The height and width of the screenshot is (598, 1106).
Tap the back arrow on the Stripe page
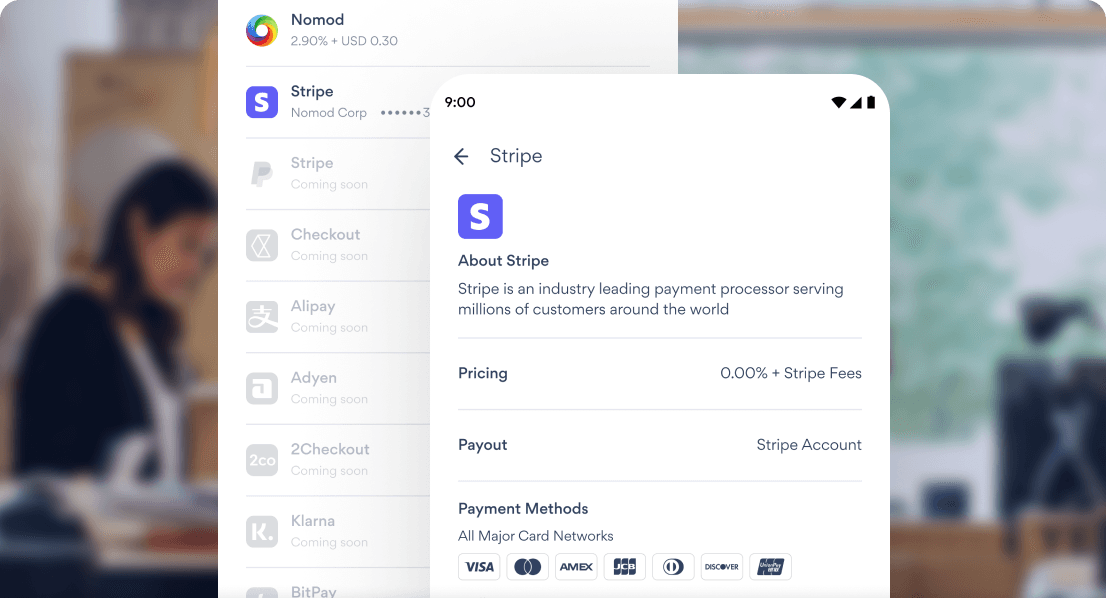[461, 156]
